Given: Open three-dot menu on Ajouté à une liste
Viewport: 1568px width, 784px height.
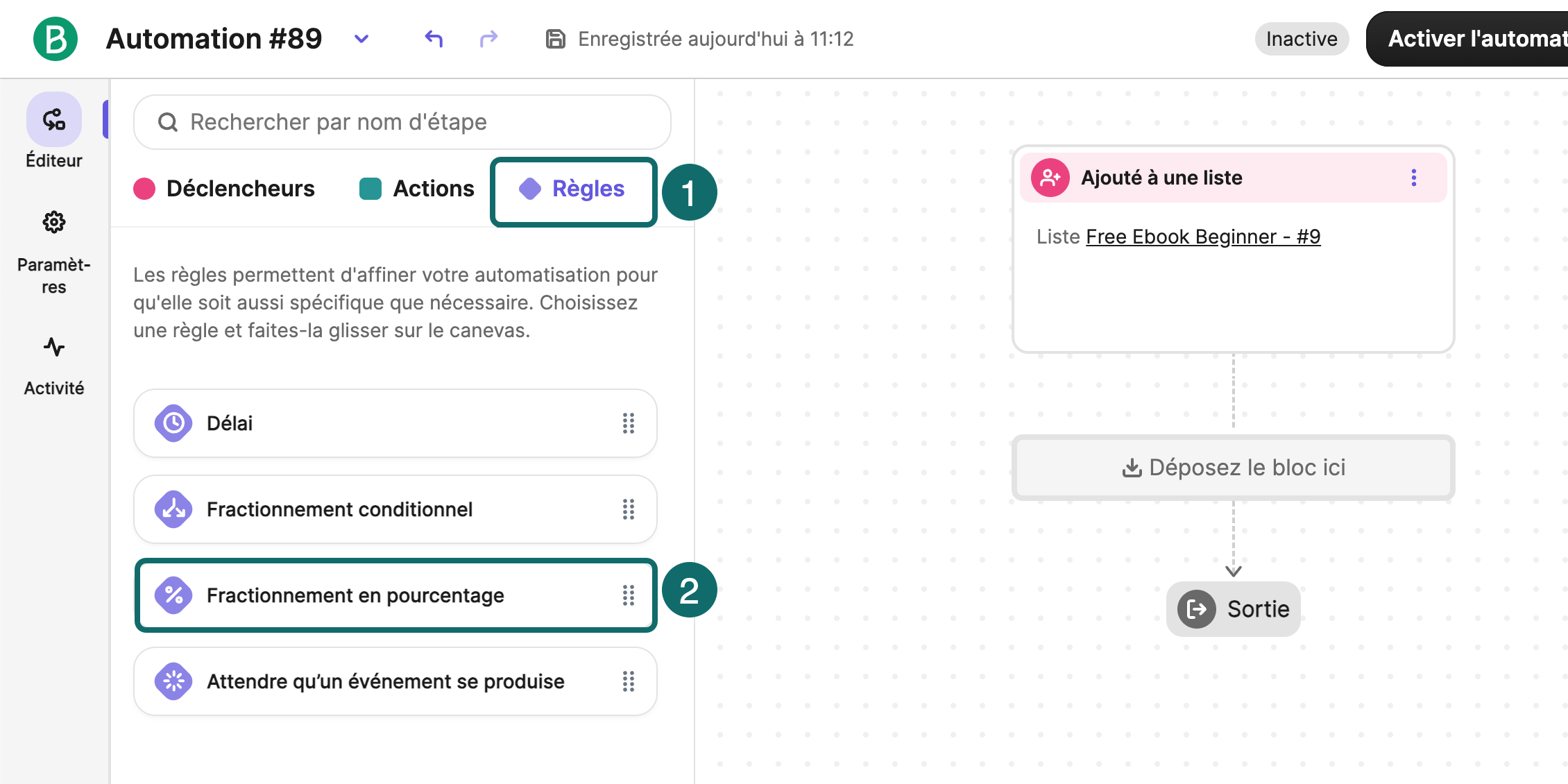Looking at the screenshot, I should 1414,178.
